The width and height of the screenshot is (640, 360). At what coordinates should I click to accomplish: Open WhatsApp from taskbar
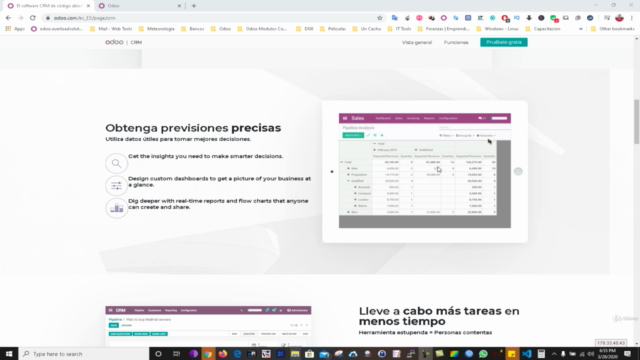click(x=483, y=354)
